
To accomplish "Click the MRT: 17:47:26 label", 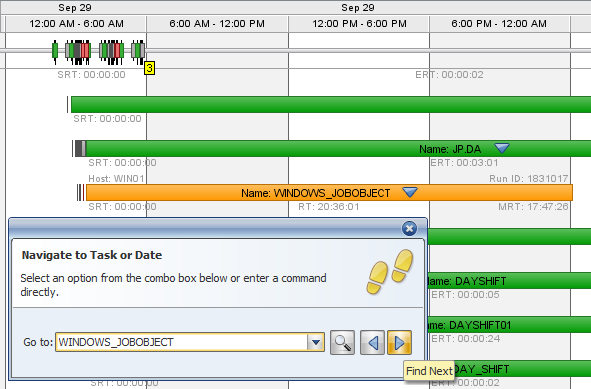I will point(533,207).
